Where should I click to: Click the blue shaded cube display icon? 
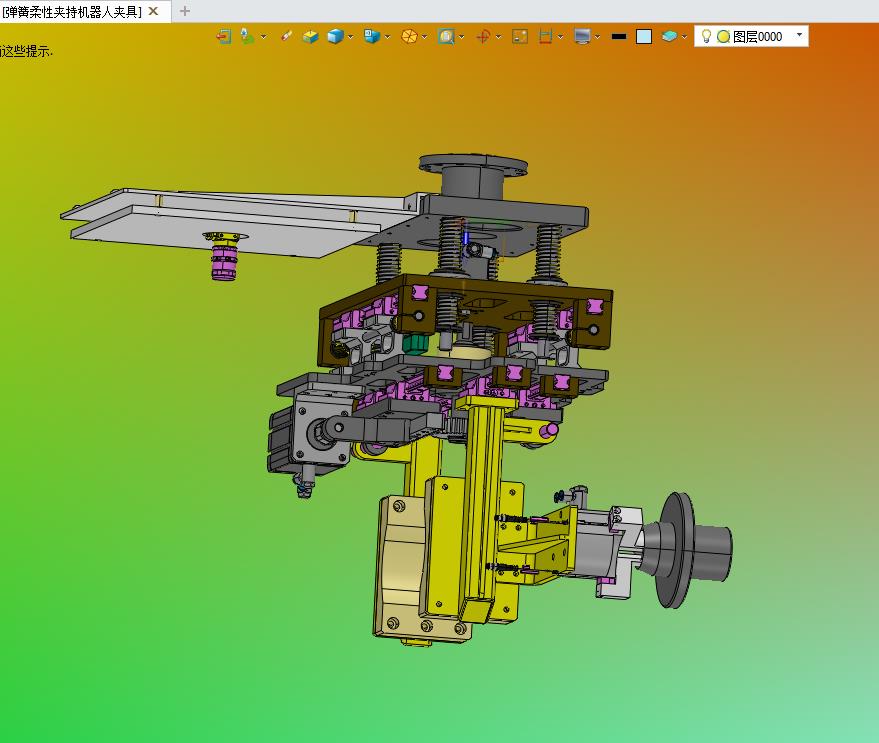coord(335,36)
